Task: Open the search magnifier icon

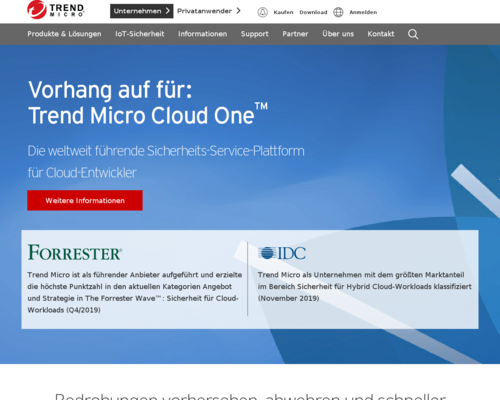Action: [413, 34]
